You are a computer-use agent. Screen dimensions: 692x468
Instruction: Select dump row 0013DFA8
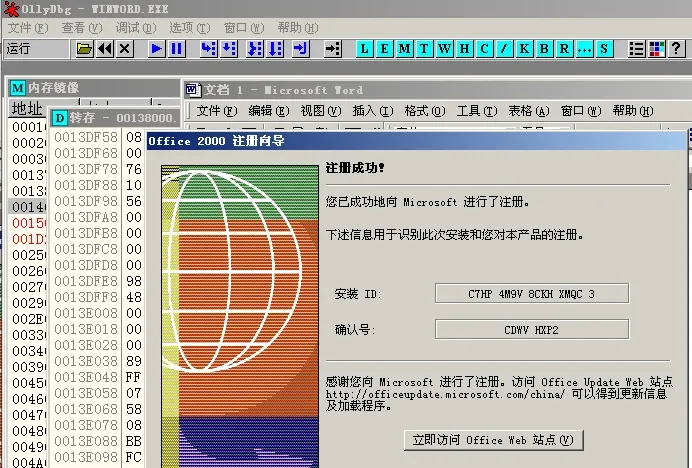pos(98,217)
